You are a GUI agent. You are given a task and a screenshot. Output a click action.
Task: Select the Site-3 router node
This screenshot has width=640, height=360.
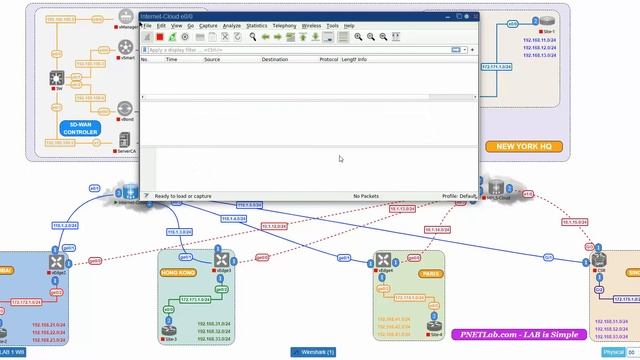(x=169, y=331)
